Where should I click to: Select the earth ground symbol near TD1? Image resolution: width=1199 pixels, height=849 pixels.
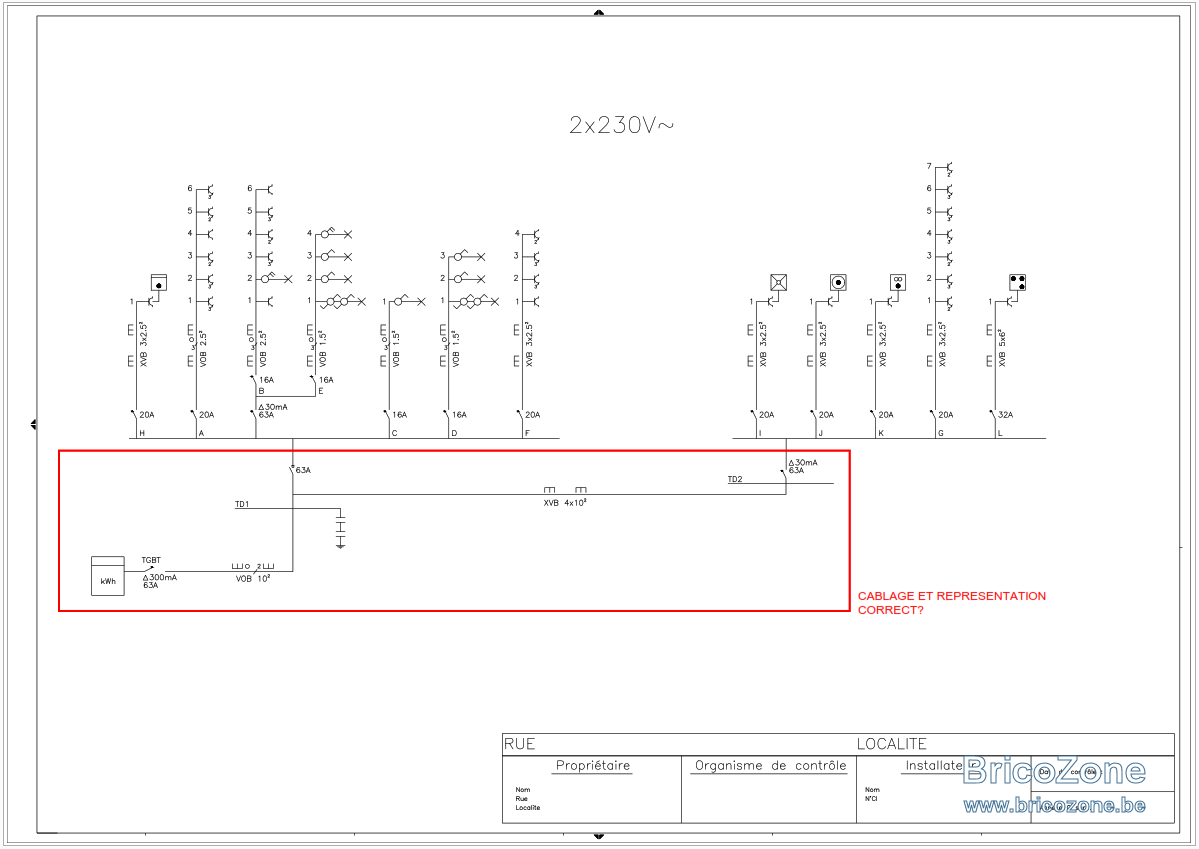pyautogui.click(x=340, y=529)
